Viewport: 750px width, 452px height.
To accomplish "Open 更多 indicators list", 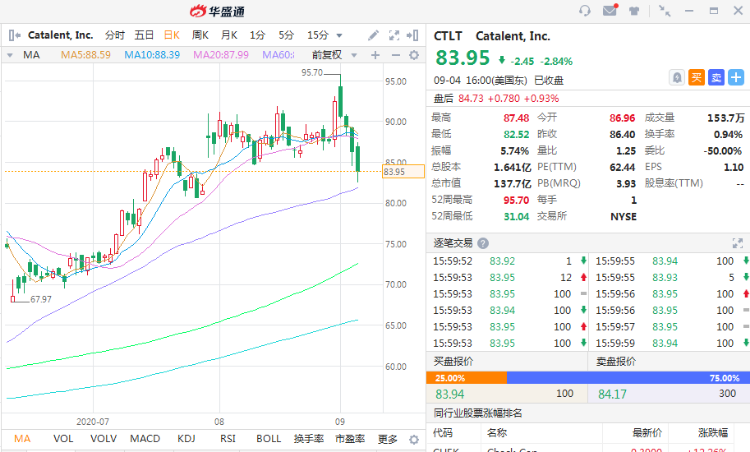I will [387, 439].
